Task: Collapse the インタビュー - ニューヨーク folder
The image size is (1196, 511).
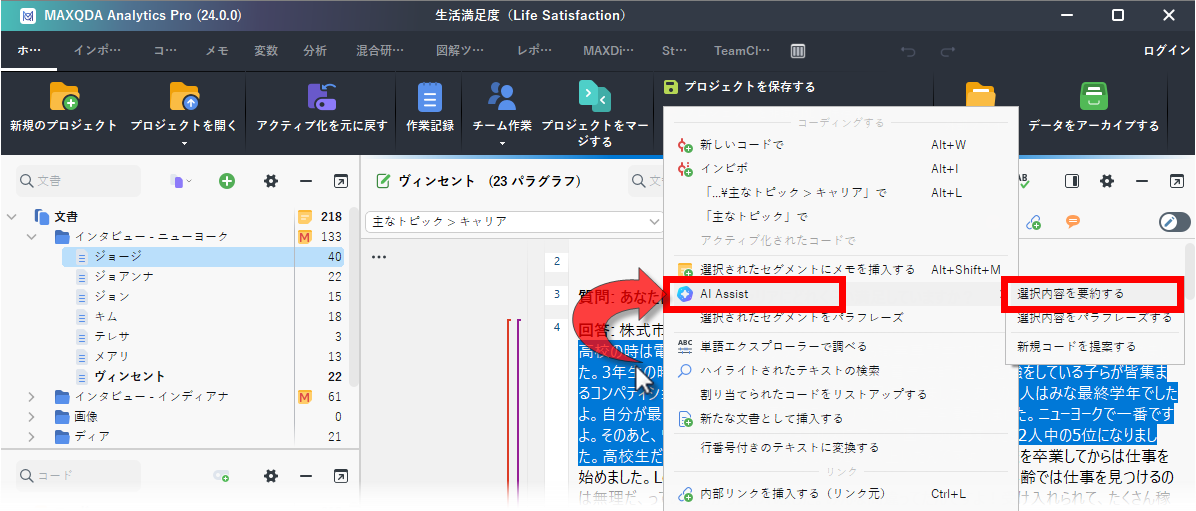Action: coord(31,236)
